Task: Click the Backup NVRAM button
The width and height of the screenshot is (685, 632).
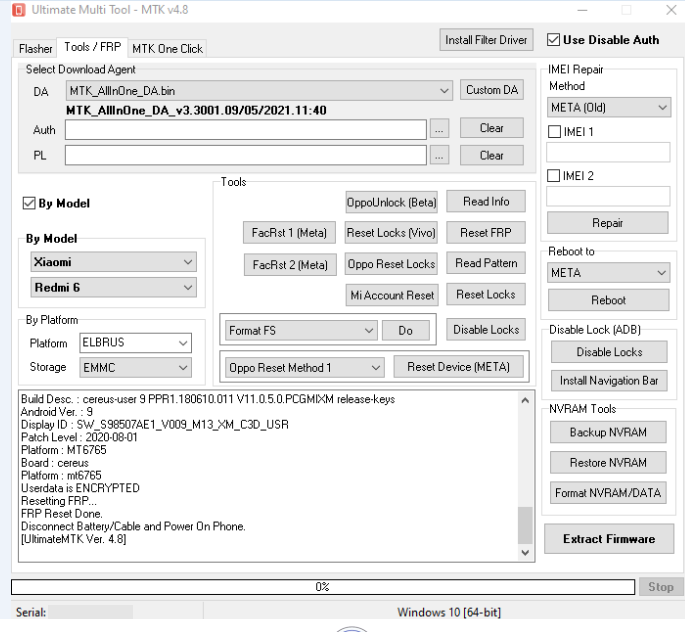Action: 608,432
